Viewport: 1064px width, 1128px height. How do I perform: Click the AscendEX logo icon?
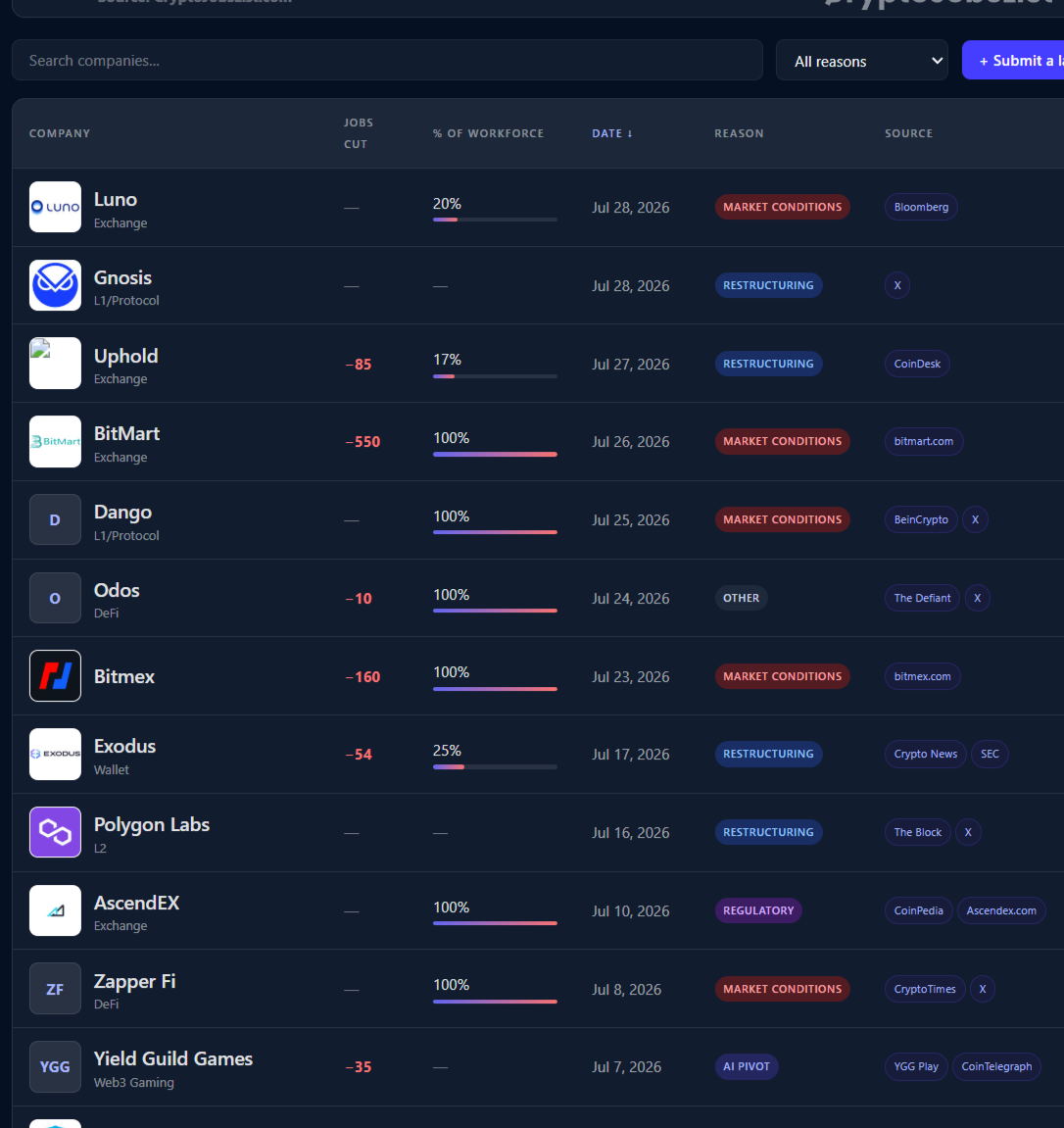point(55,910)
